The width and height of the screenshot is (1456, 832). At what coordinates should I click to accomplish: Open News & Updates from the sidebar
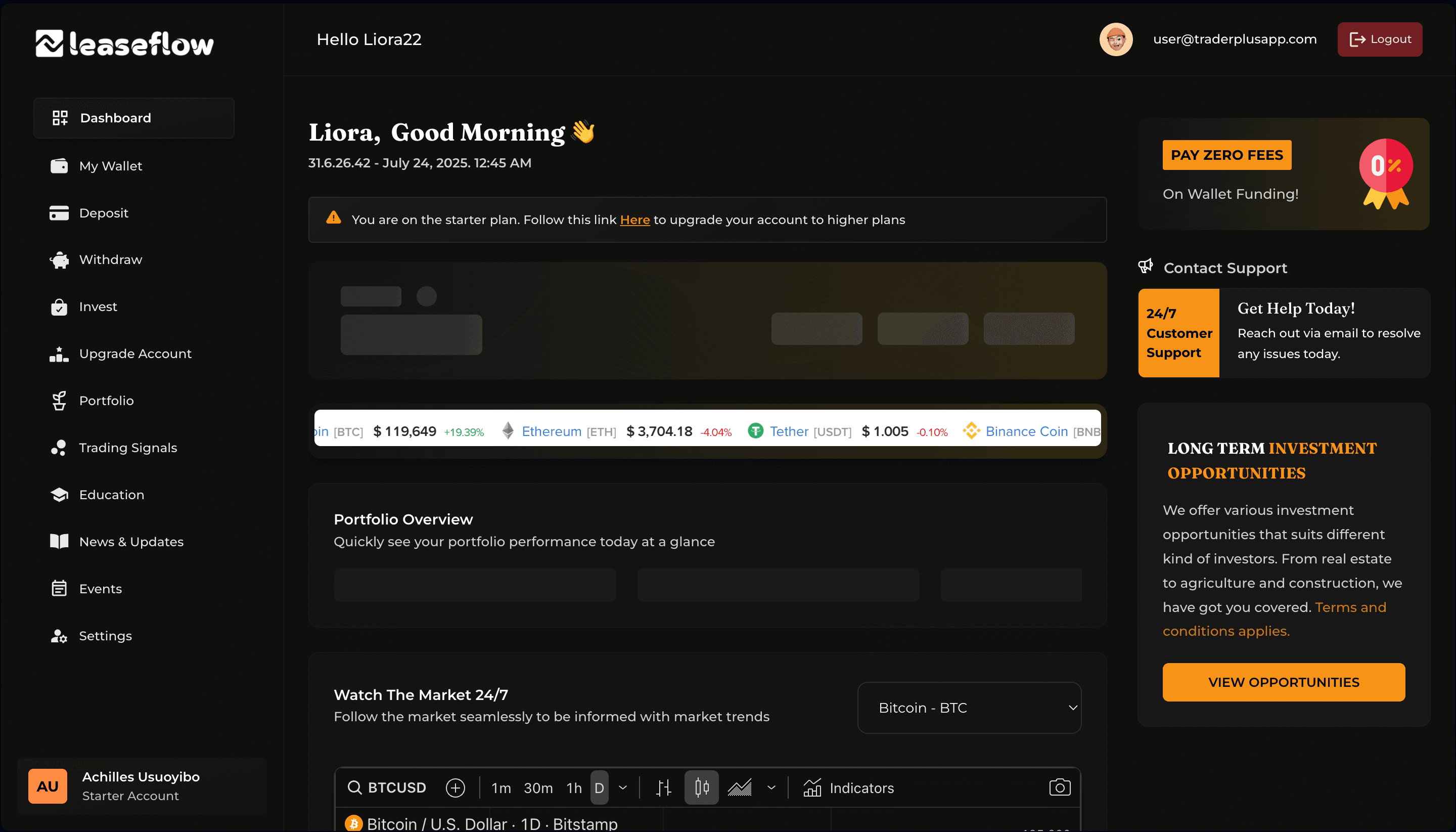click(x=131, y=542)
